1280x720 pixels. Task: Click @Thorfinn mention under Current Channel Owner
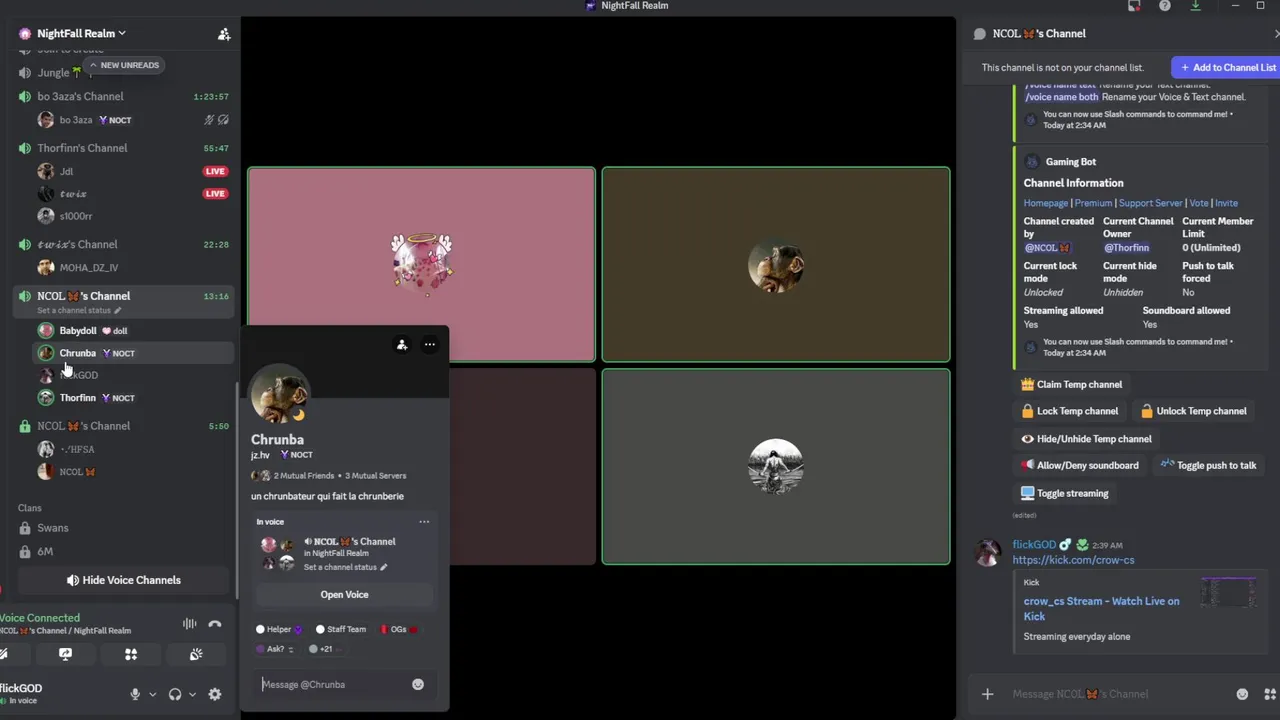tap(1126, 248)
